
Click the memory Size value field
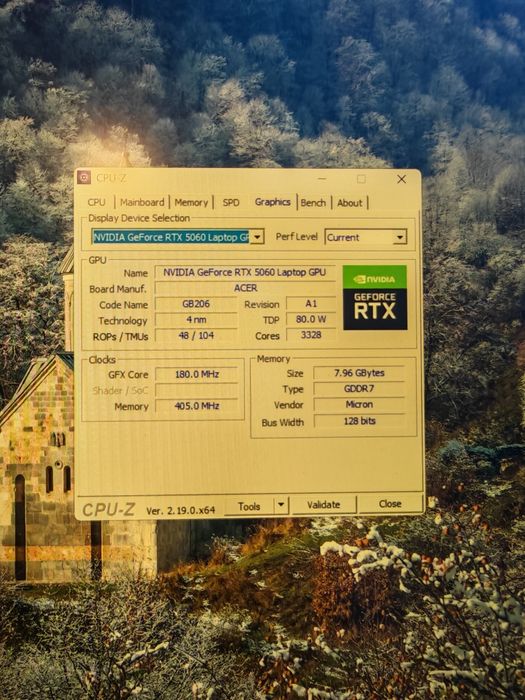[359, 373]
